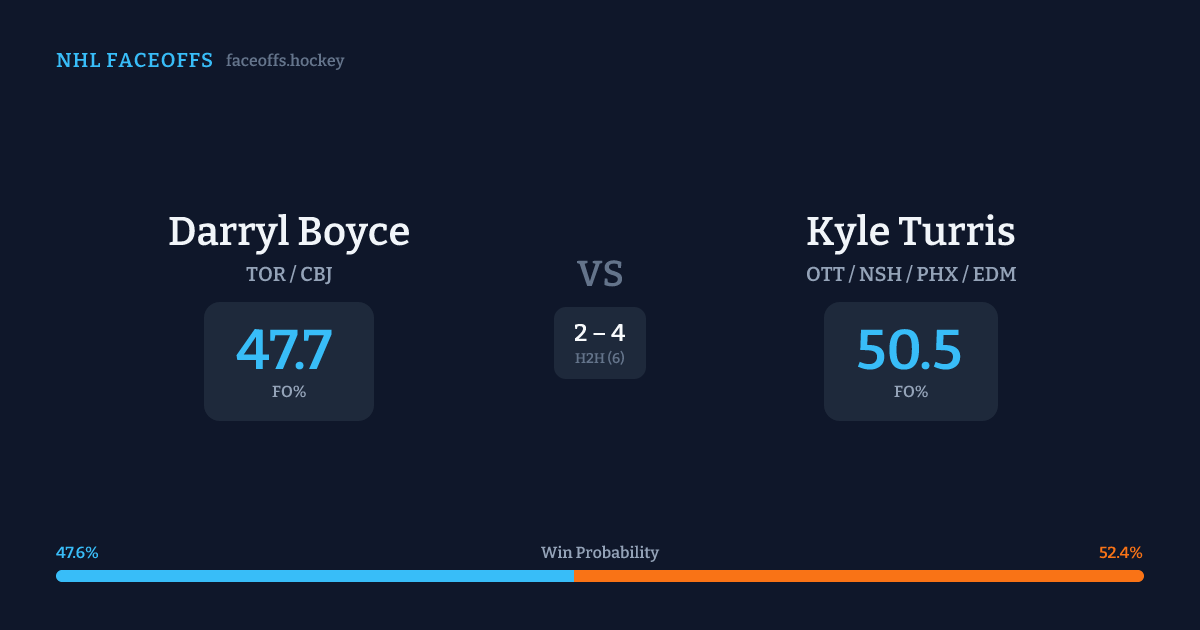This screenshot has width=1200, height=630.
Task: Click the OTT / NSH / PHX / EDM team line
Action: tap(911, 274)
